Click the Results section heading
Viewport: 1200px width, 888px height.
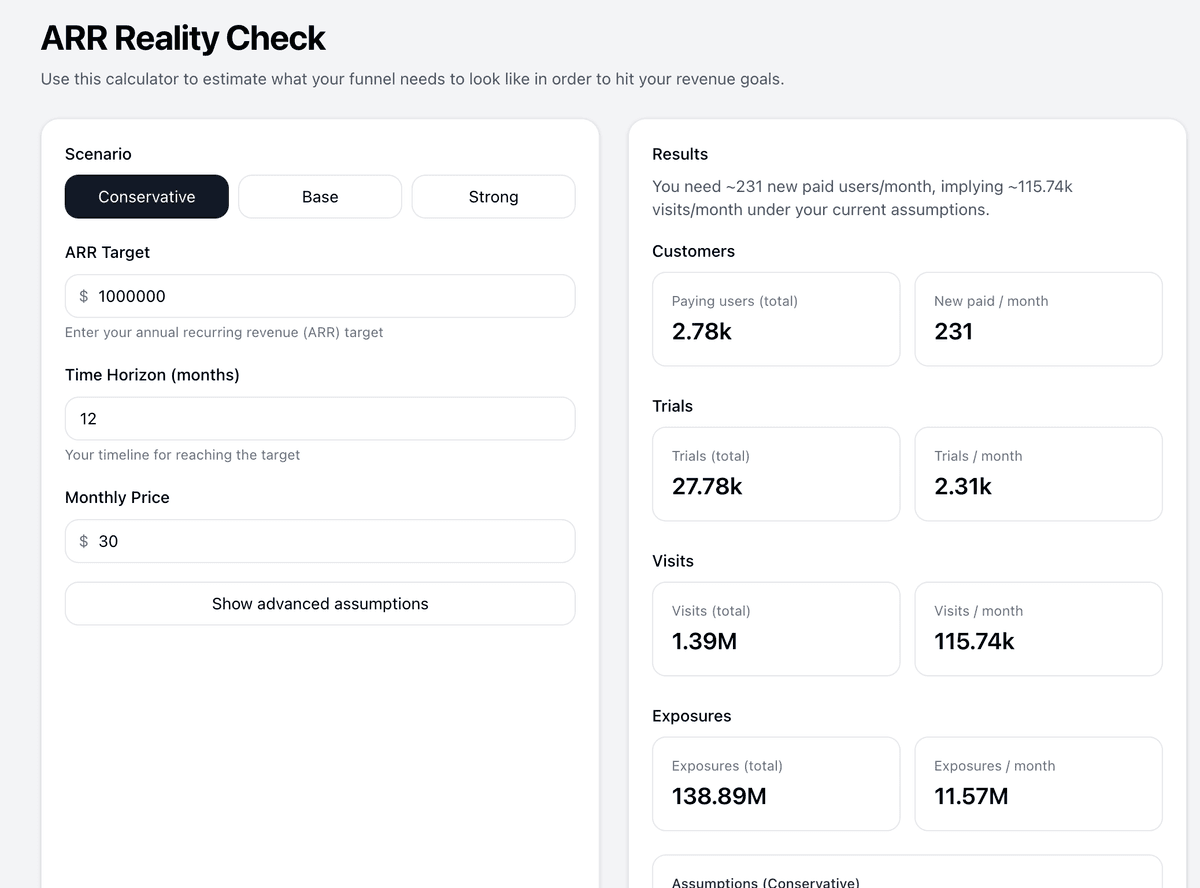(680, 154)
